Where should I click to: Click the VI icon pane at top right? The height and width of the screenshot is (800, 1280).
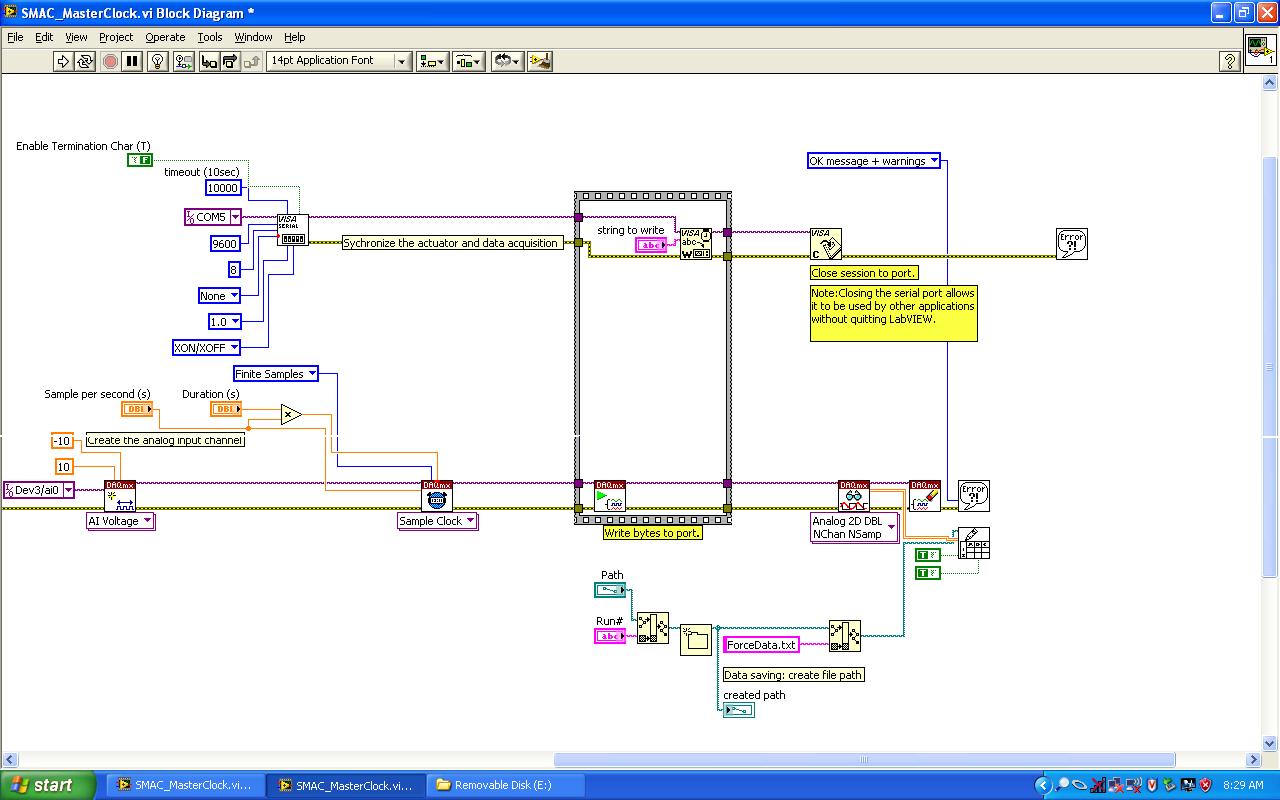1260,50
